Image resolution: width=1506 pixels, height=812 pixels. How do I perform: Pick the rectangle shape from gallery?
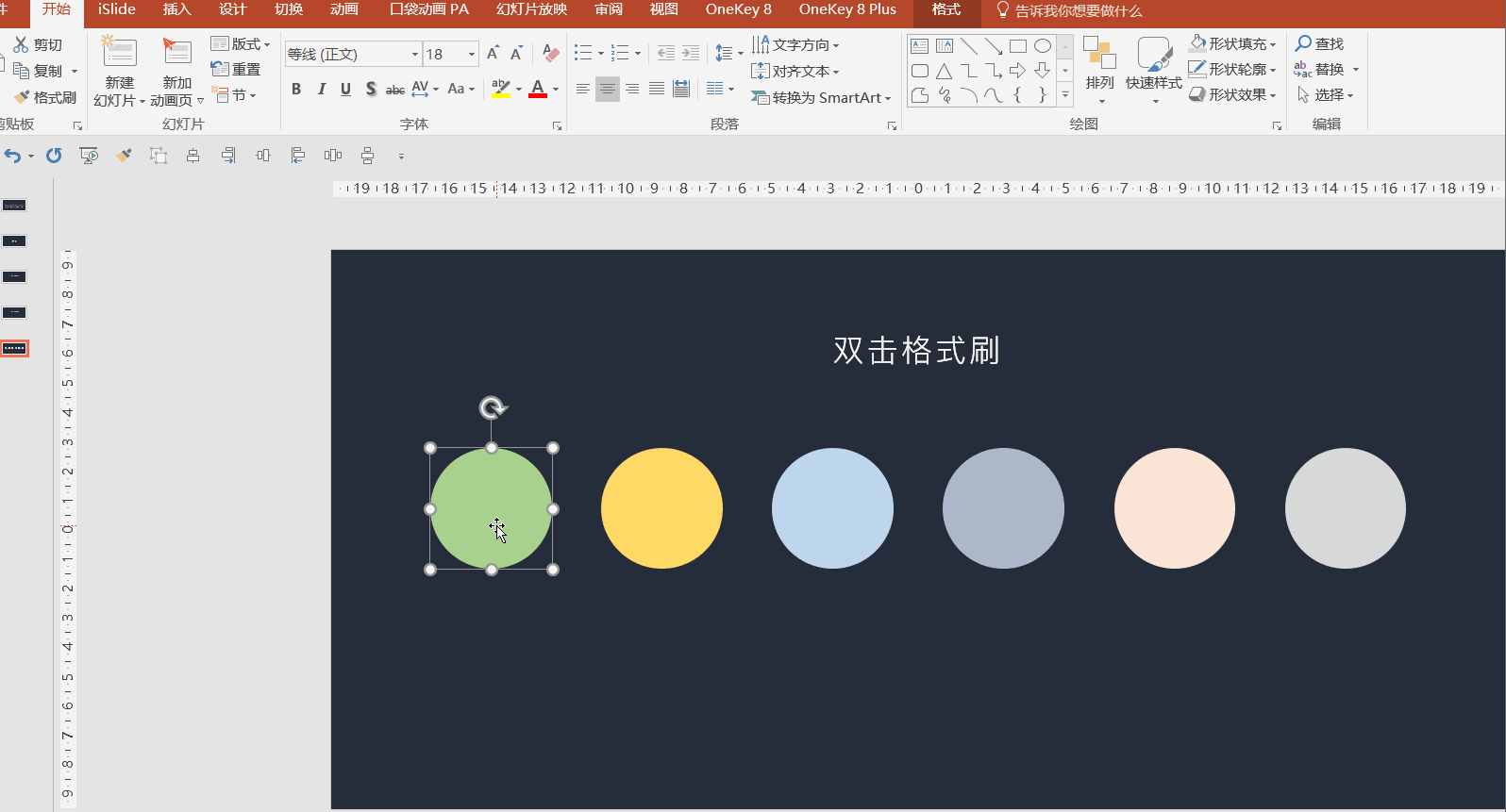pos(1017,46)
